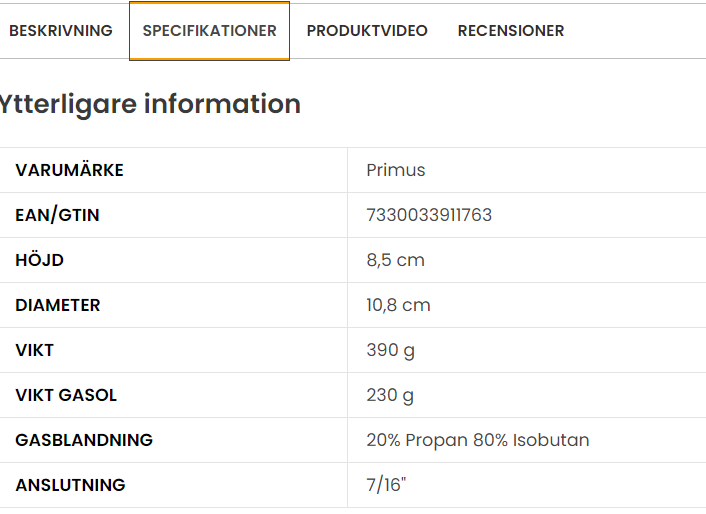Viewport: 706px width, 514px height.
Task: Open the Recensioner tab
Action: [511, 31]
